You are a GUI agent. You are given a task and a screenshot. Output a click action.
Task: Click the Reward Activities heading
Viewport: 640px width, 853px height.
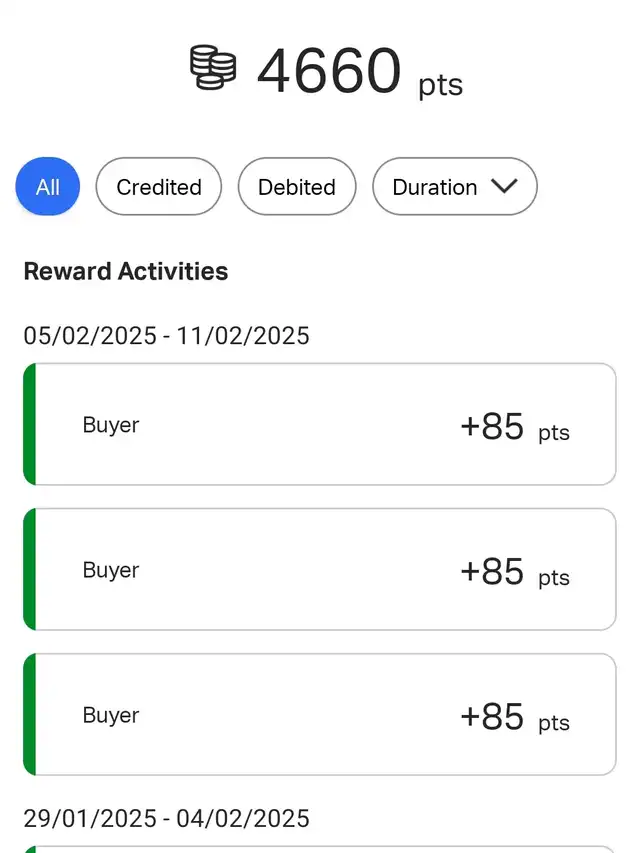click(126, 271)
